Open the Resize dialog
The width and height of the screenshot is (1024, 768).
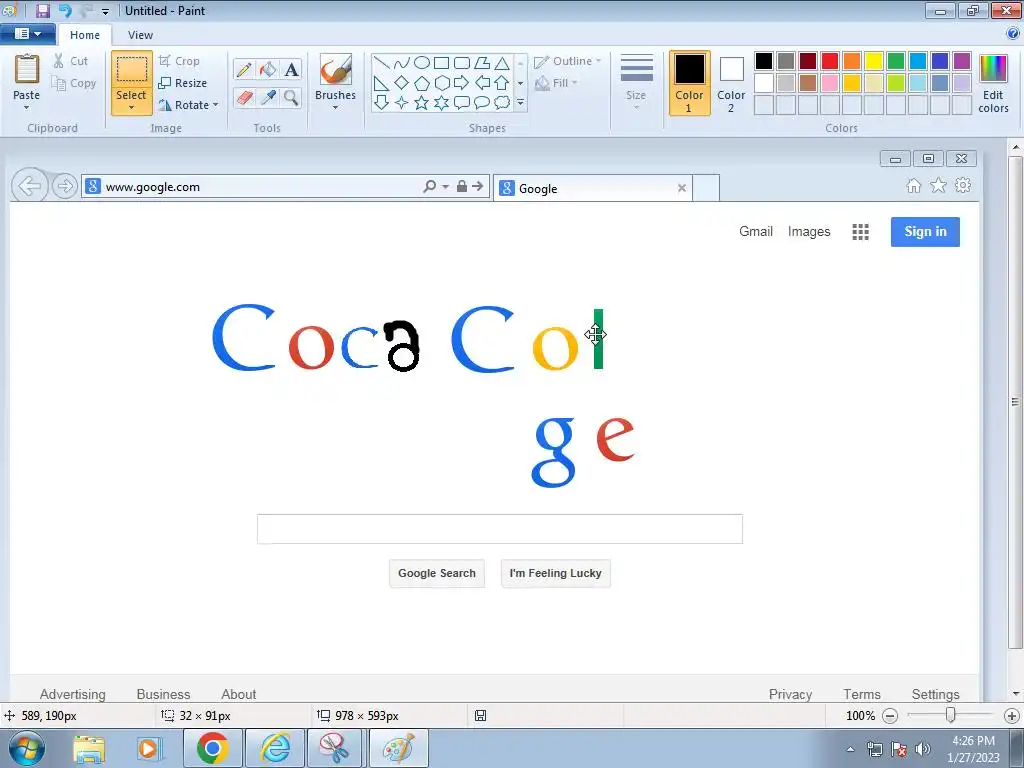pyautogui.click(x=183, y=83)
